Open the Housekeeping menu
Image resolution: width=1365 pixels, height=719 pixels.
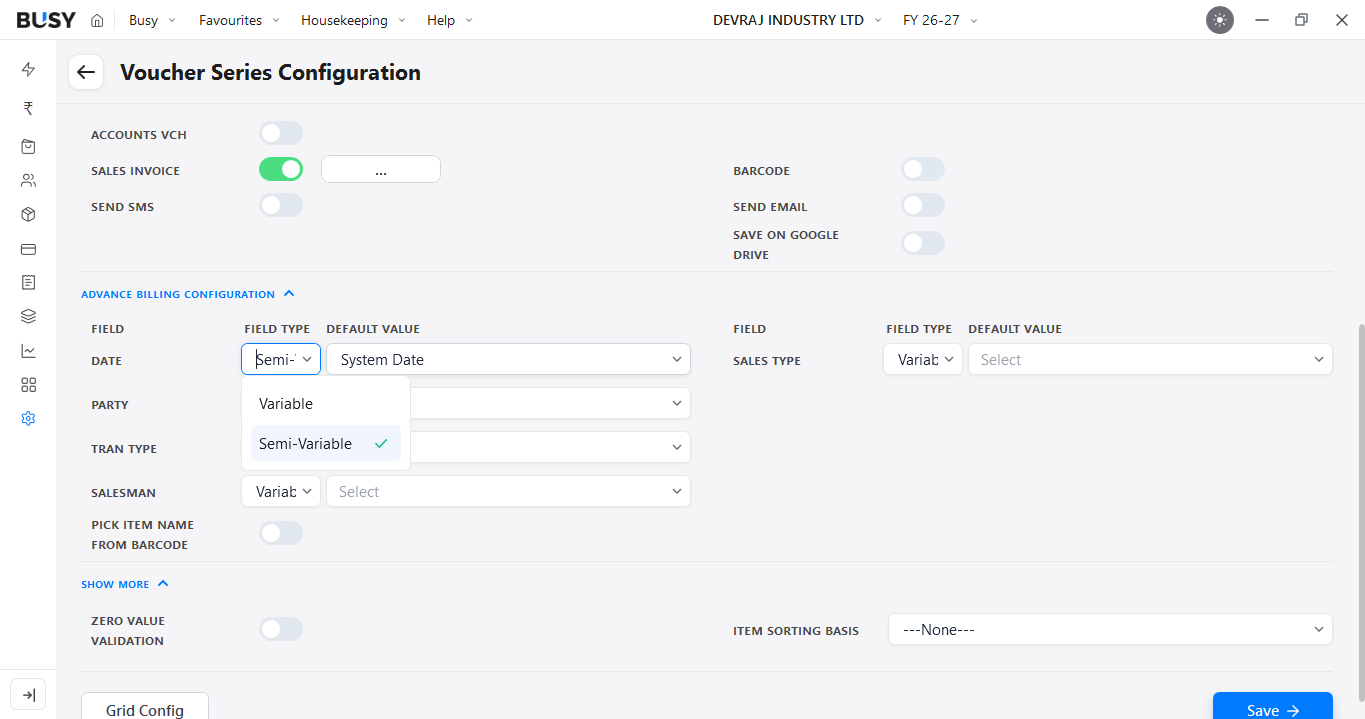tap(353, 20)
